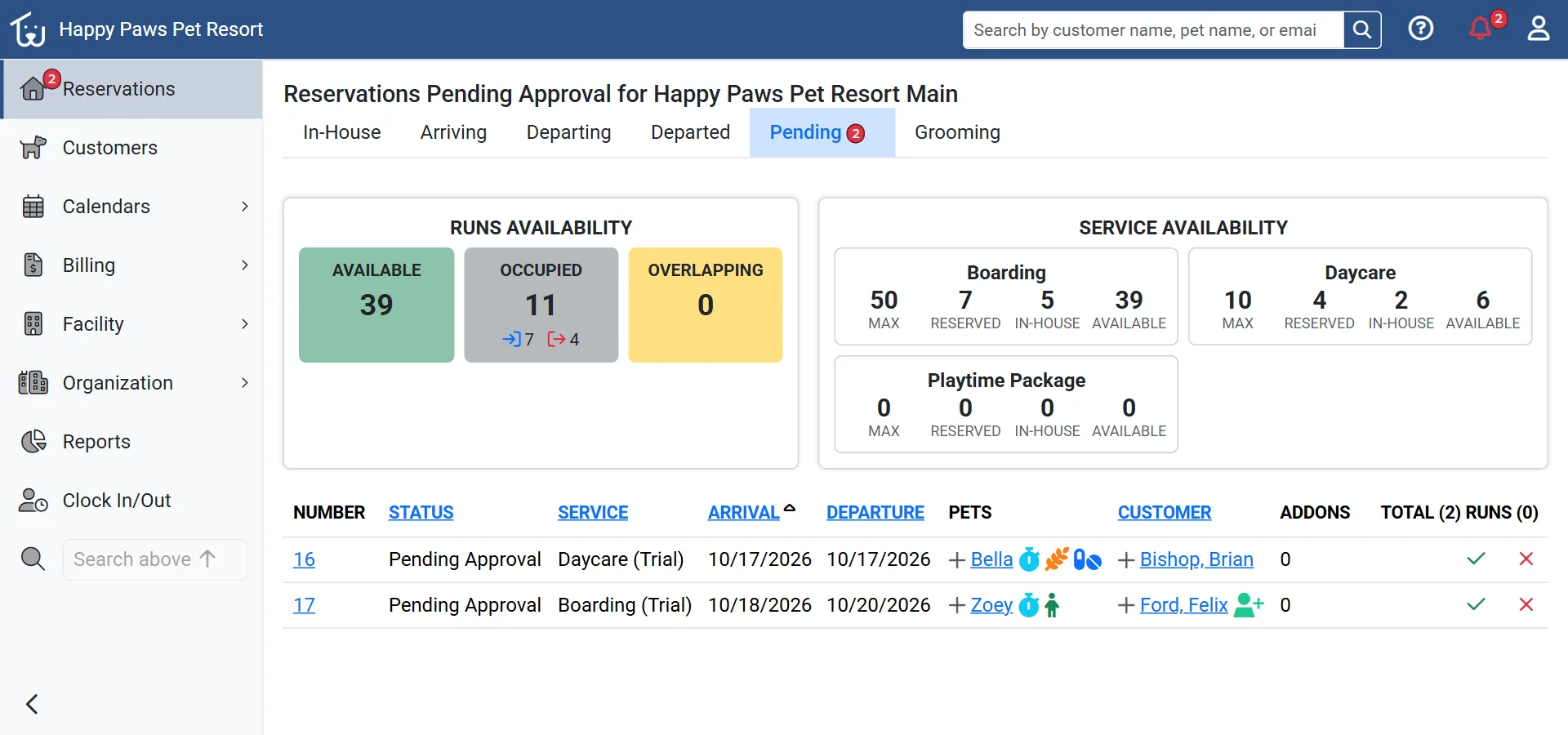This screenshot has width=1568, height=735.
Task: Reject reservation 16 with red X
Action: (1526, 559)
